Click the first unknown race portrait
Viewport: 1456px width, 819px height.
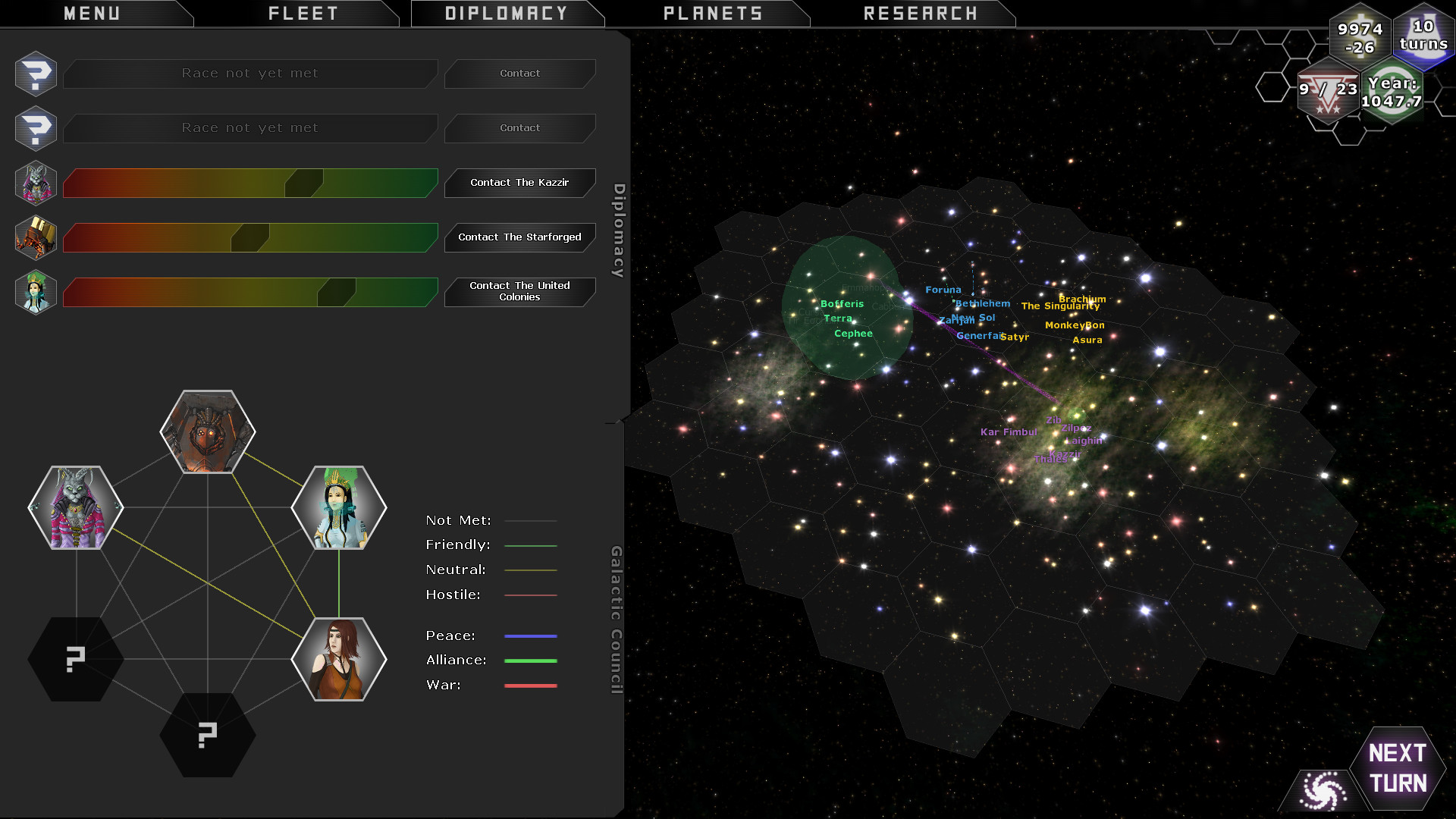pos(35,74)
